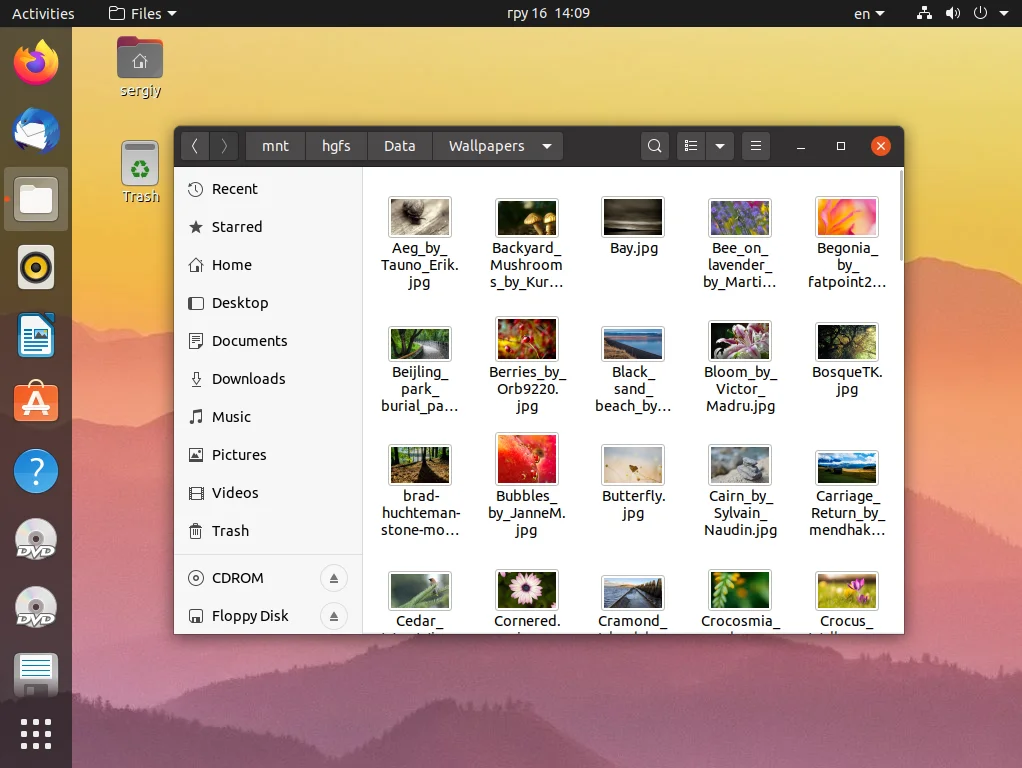
Task: Open view options dropdown arrow
Action: click(x=720, y=146)
